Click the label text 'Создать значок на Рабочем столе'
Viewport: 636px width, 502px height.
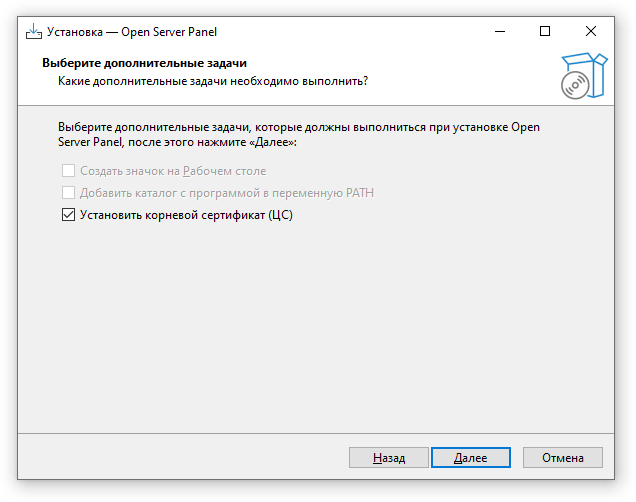click(173, 171)
